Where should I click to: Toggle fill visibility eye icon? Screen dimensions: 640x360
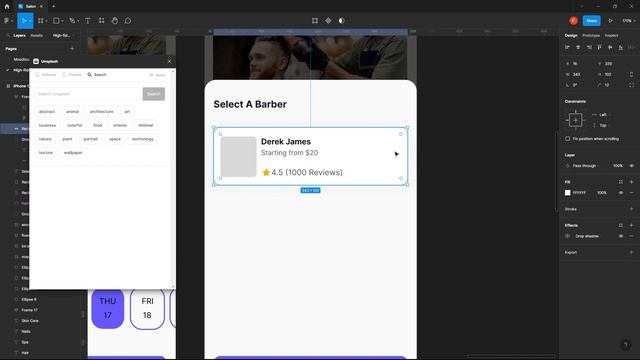click(621, 193)
